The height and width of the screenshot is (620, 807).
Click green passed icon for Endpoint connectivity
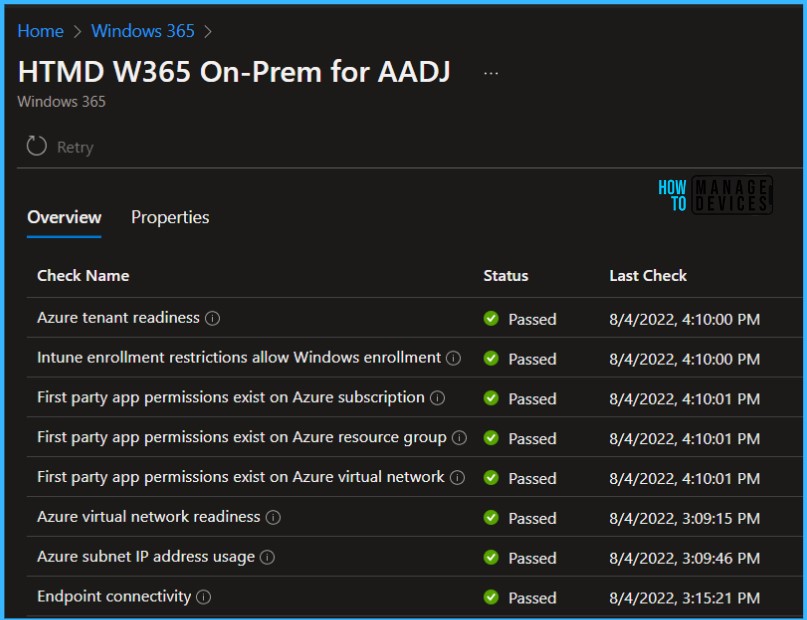(491, 597)
